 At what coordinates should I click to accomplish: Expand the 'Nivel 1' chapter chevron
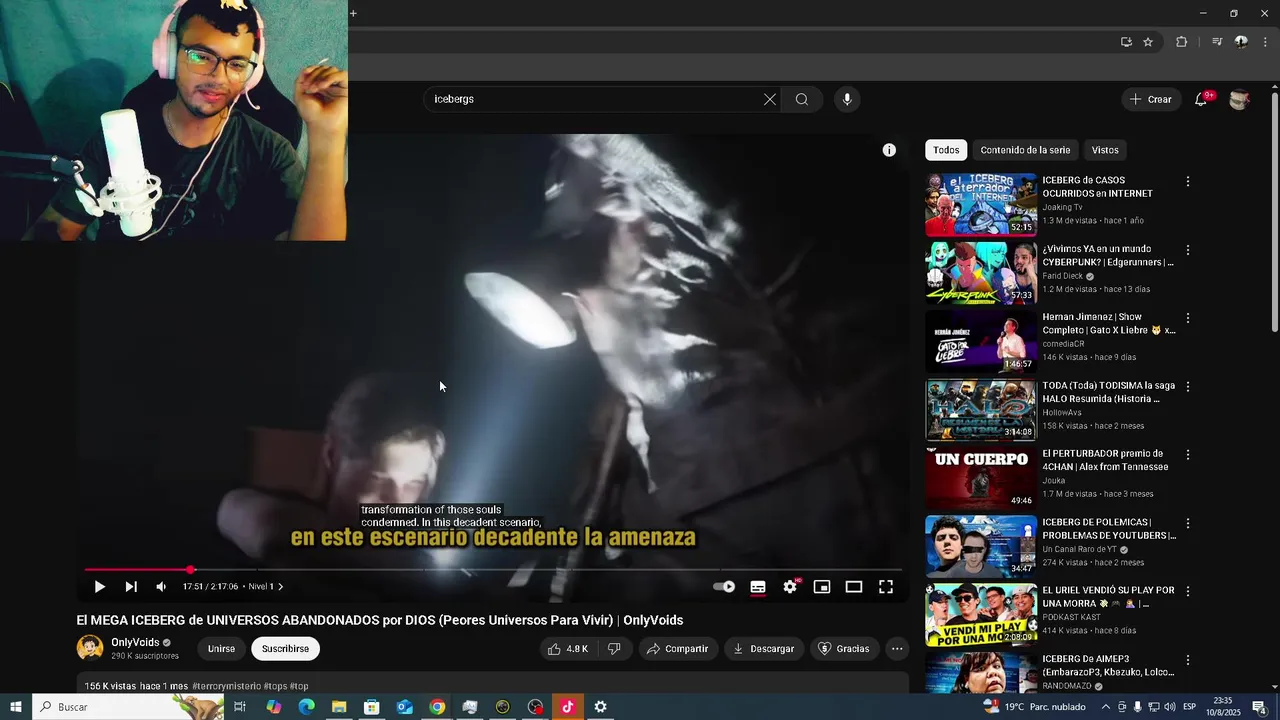(280, 587)
